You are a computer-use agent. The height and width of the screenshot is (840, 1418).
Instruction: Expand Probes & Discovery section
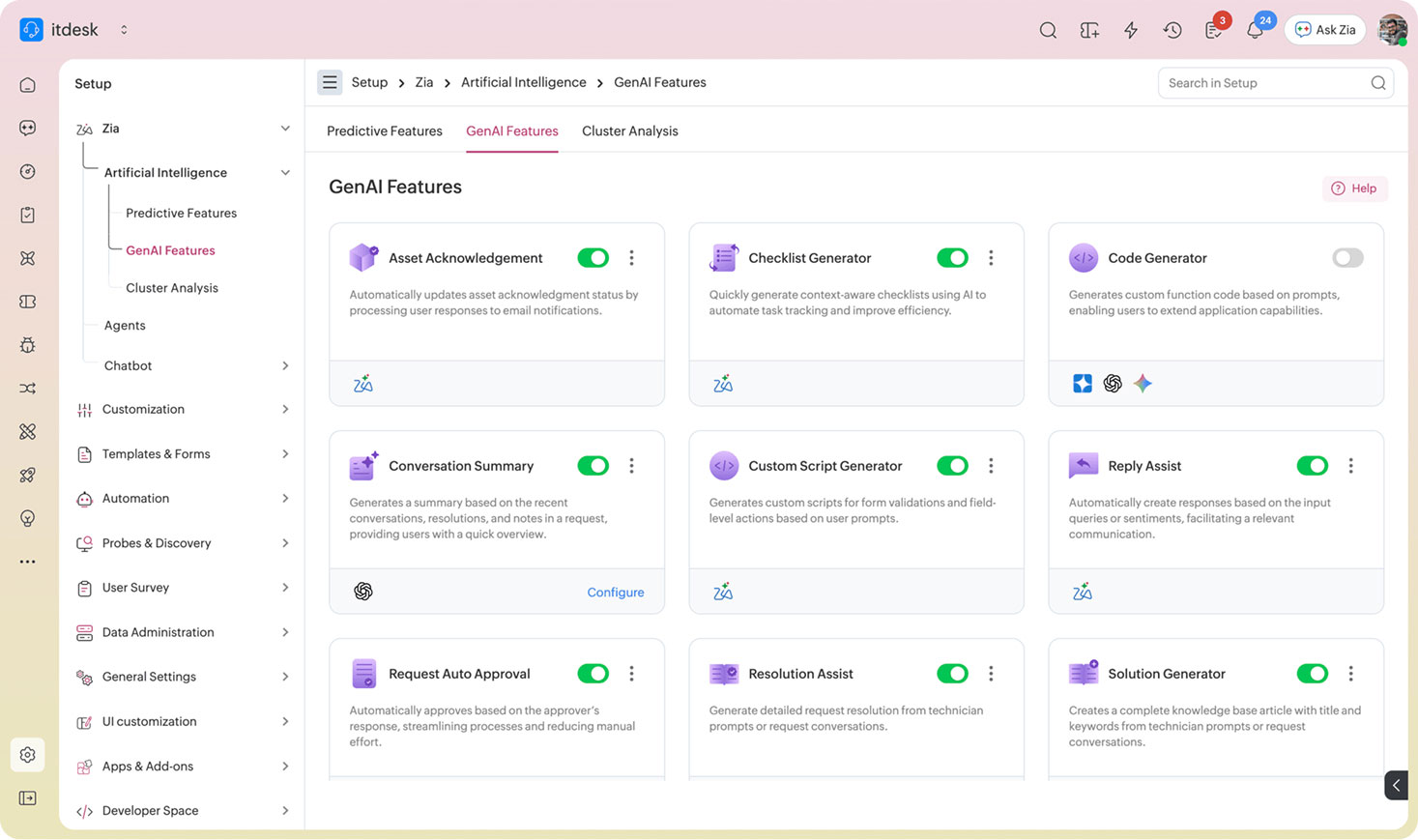(285, 543)
